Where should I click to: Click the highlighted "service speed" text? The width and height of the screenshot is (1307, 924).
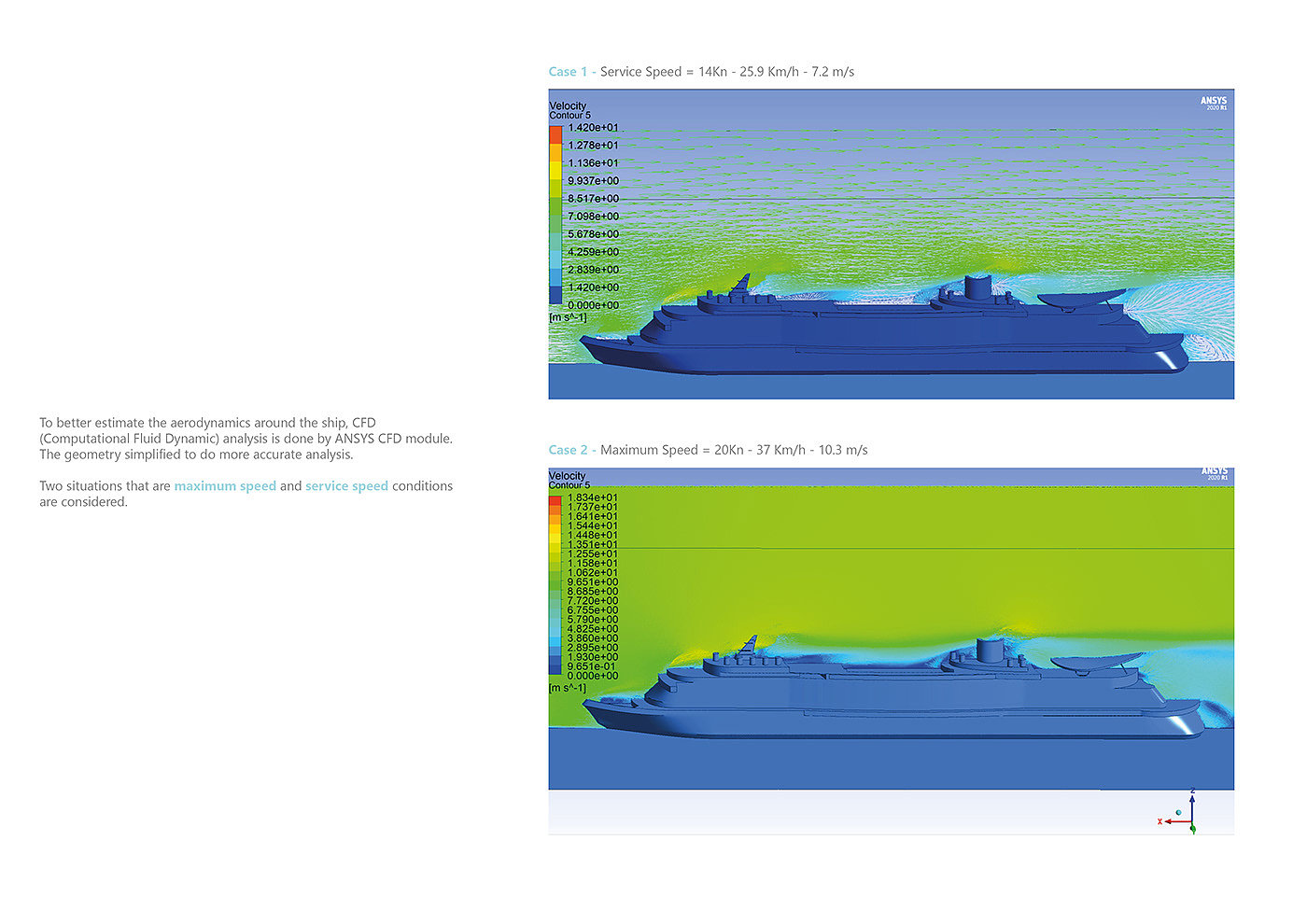coord(346,486)
